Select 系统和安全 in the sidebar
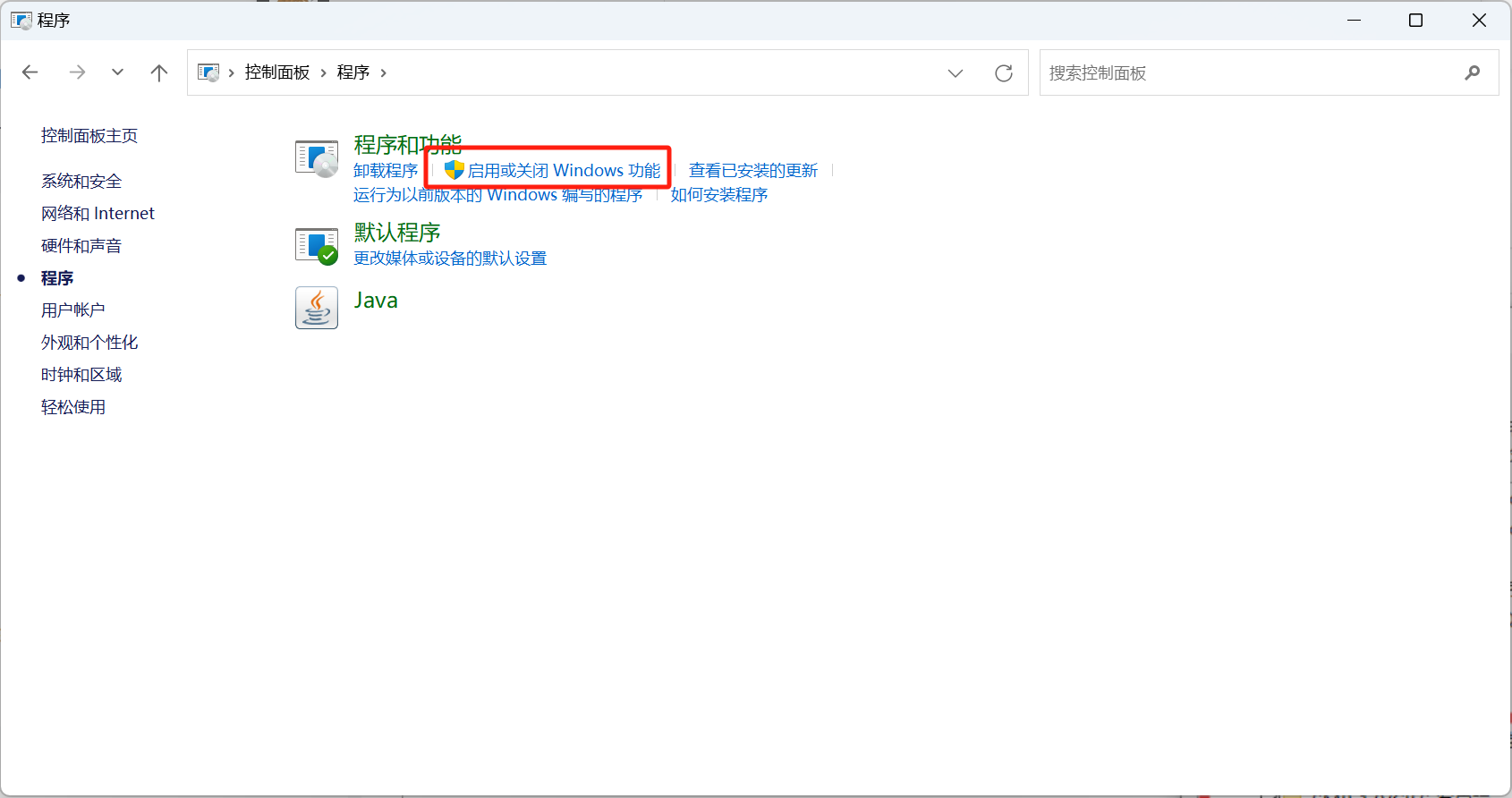 pos(81,182)
